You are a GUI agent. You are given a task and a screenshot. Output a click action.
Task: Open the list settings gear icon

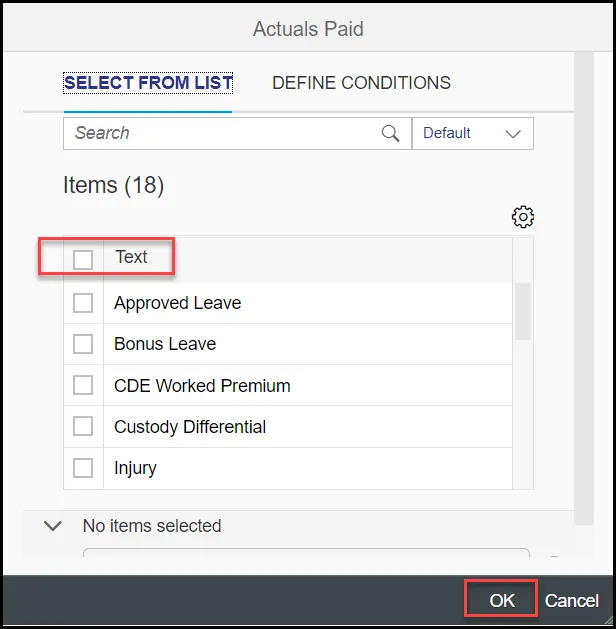(x=522, y=217)
